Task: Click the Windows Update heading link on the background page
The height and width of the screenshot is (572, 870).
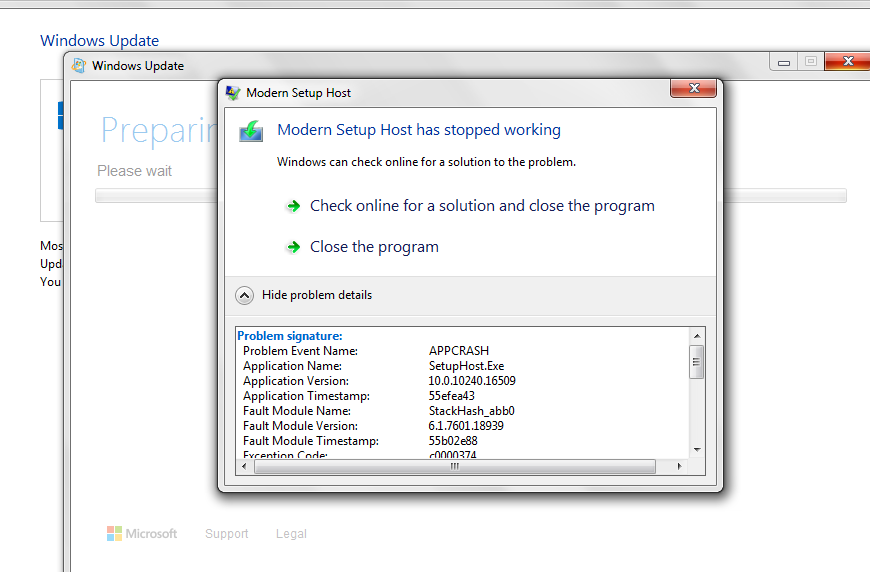Action: (99, 41)
